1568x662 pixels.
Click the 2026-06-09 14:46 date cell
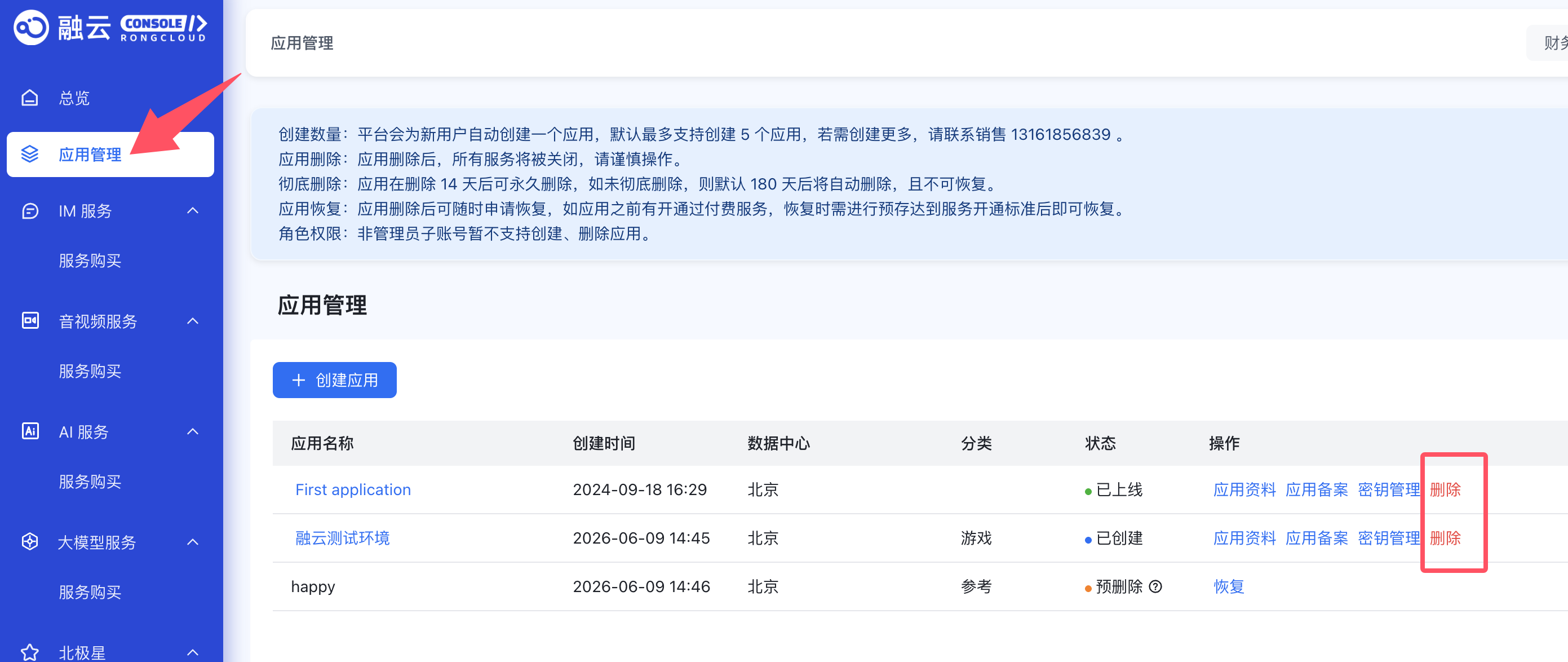641,586
